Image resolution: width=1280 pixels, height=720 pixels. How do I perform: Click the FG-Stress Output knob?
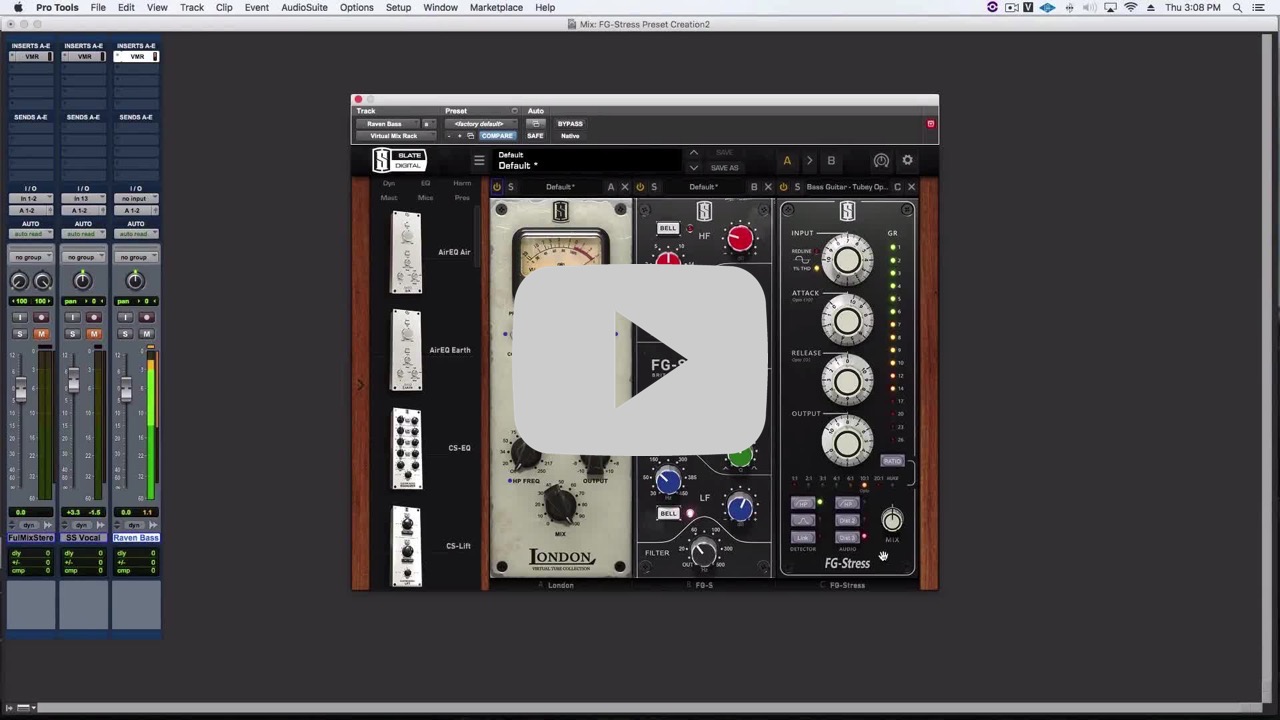847,441
